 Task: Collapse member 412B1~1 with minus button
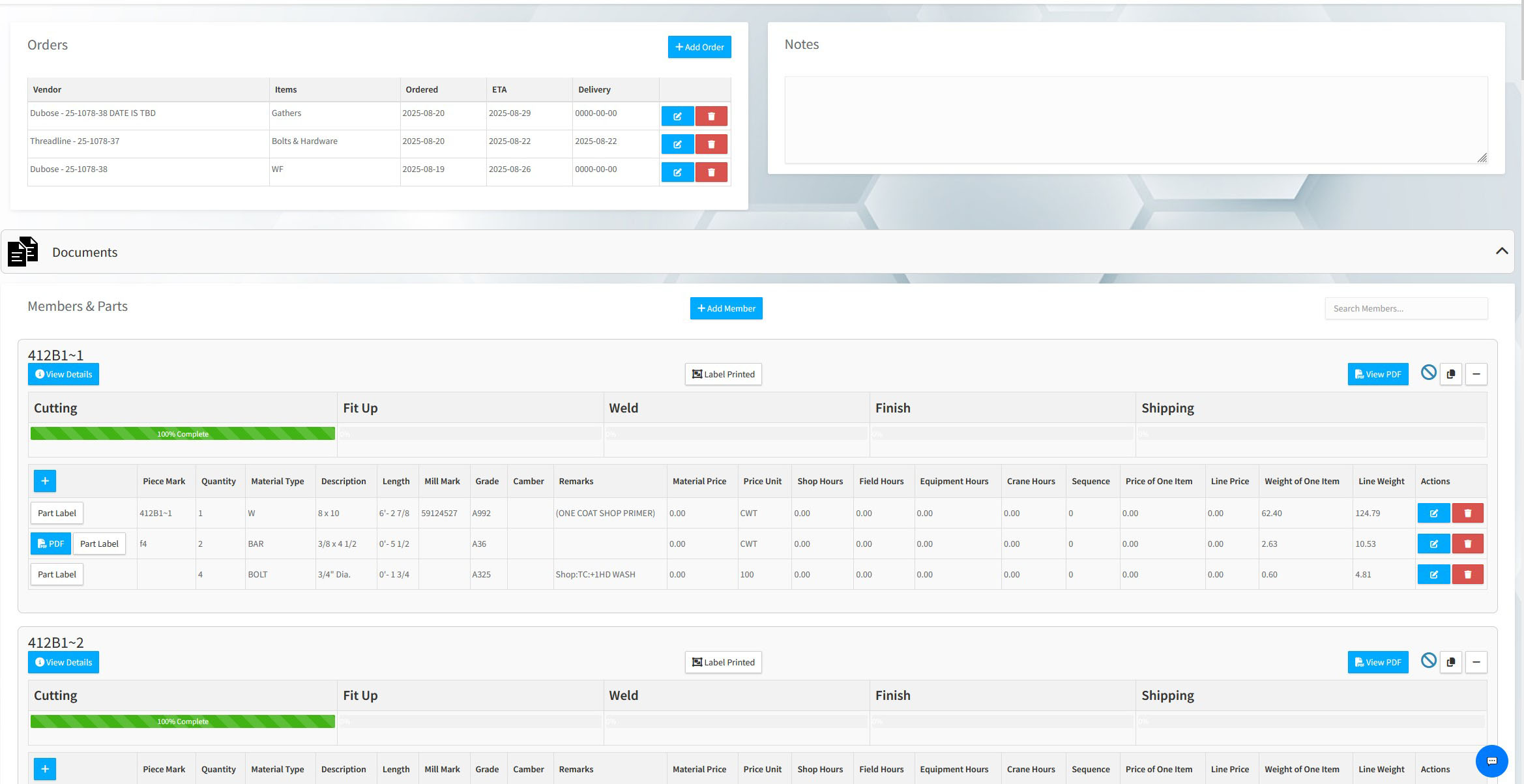(1476, 374)
